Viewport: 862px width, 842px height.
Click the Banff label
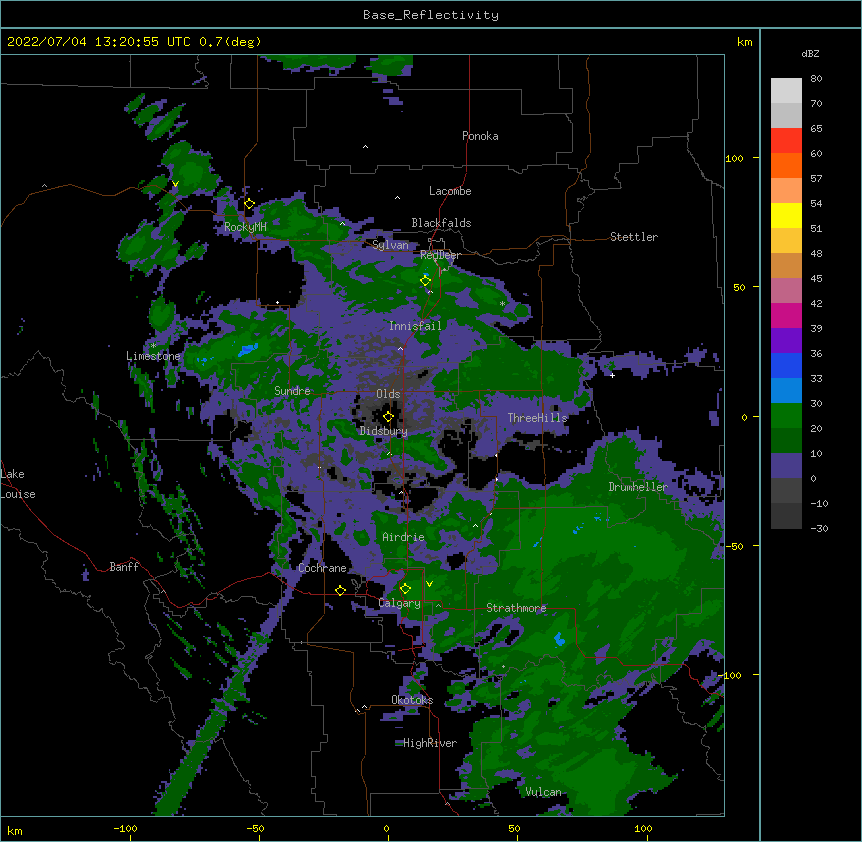point(124,567)
